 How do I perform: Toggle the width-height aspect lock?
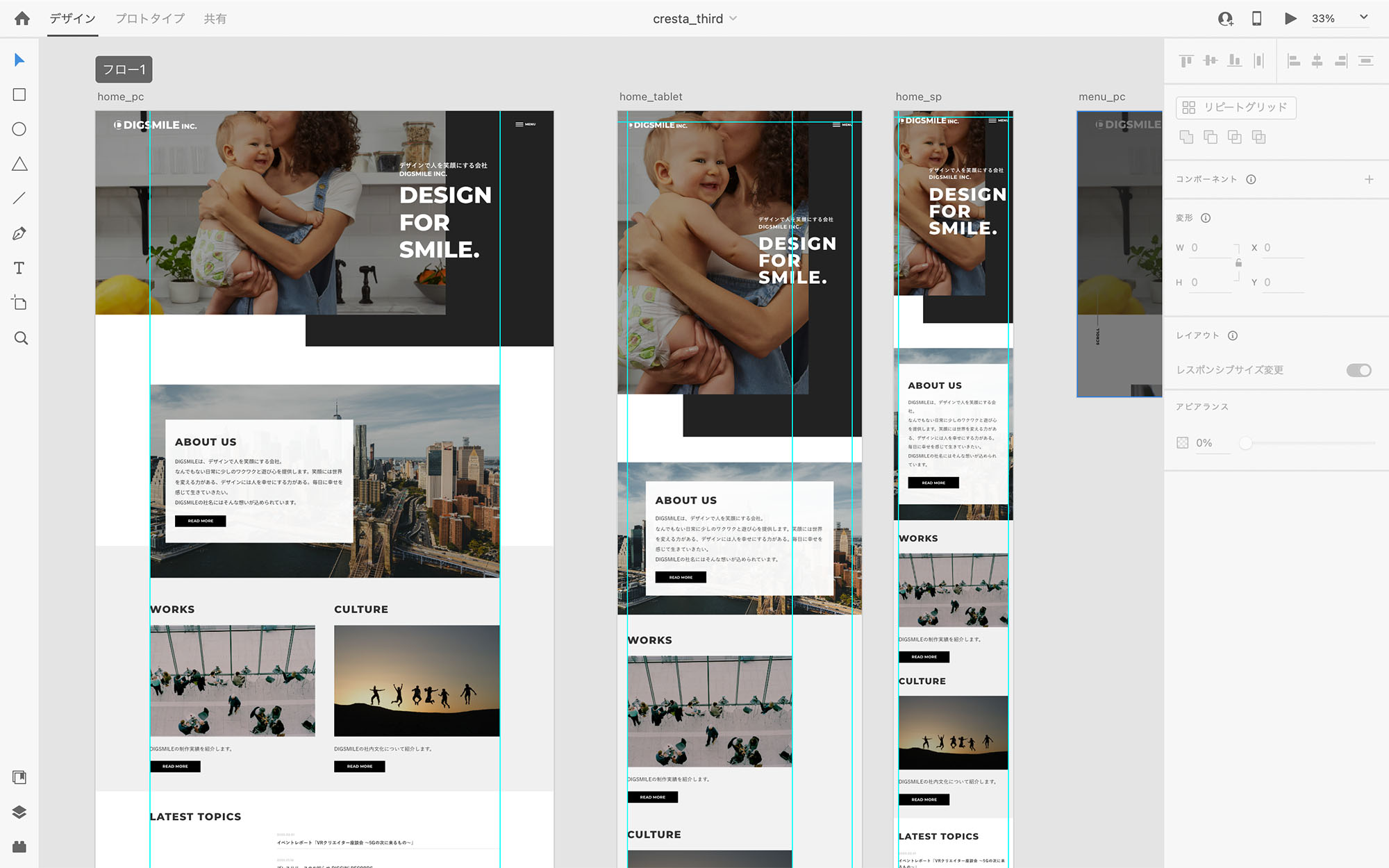1238,263
